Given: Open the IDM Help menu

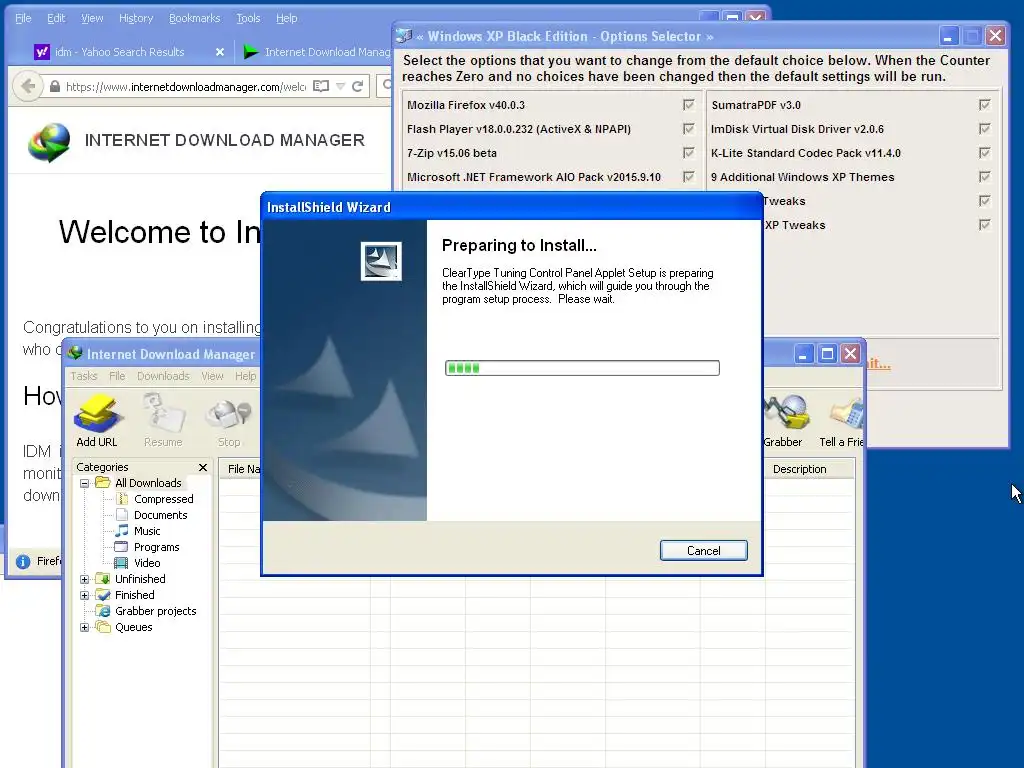Looking at the screenshot, I should pos(246,376).
